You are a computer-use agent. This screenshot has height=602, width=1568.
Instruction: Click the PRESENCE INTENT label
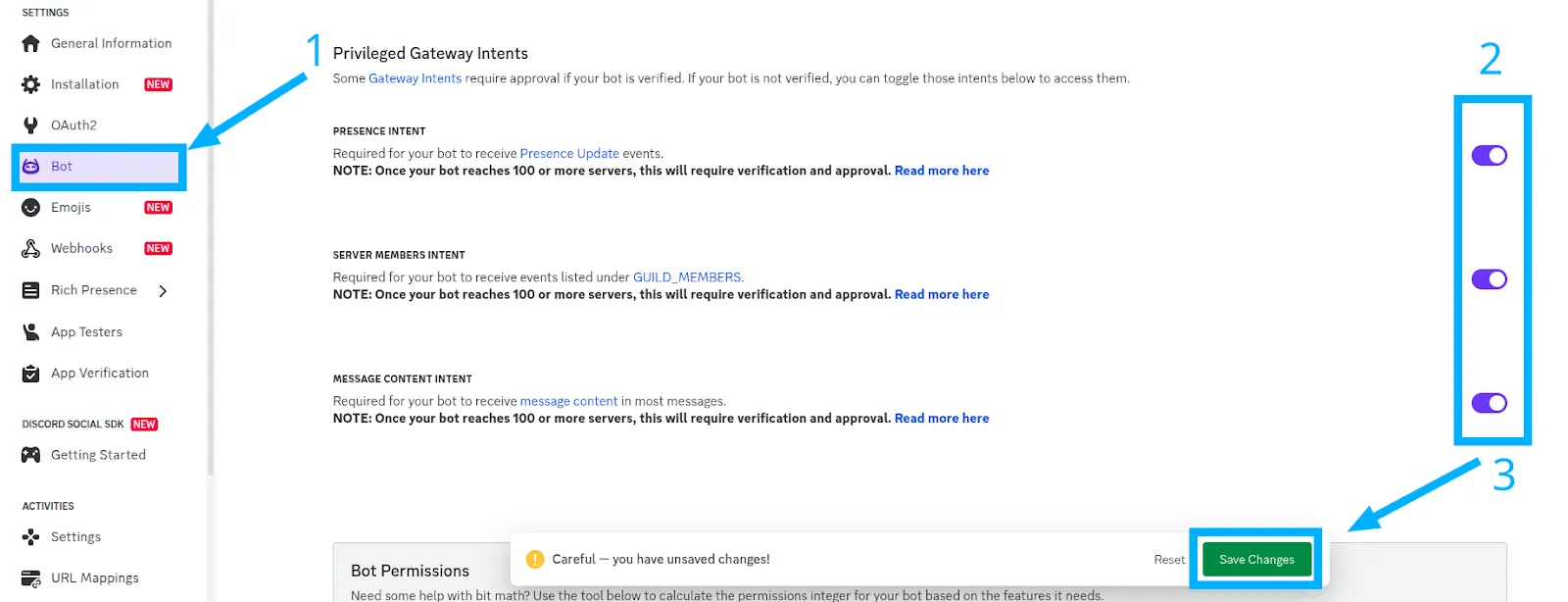coord(379,131)
